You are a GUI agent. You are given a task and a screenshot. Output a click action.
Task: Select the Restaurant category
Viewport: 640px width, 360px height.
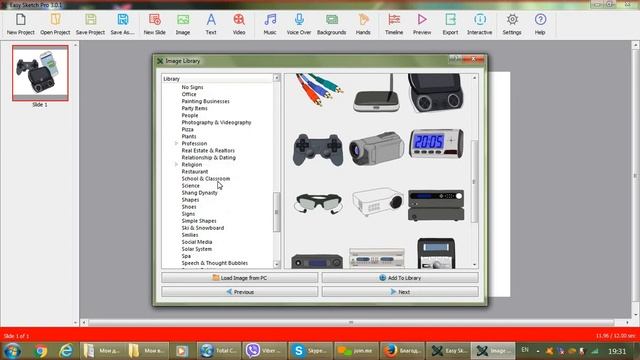(x=195, y=171)
